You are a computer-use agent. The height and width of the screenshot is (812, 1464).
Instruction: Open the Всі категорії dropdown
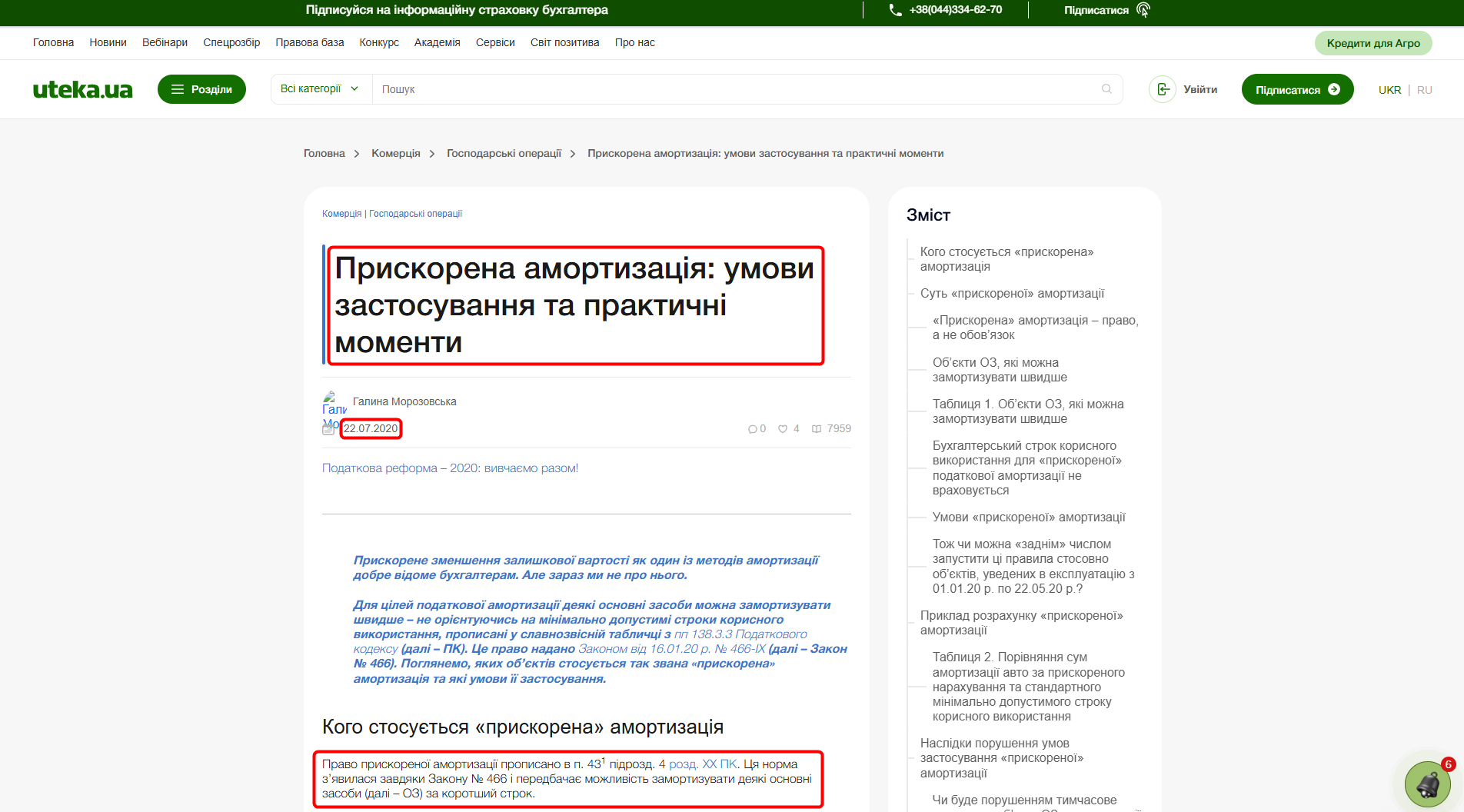[319, 88]
